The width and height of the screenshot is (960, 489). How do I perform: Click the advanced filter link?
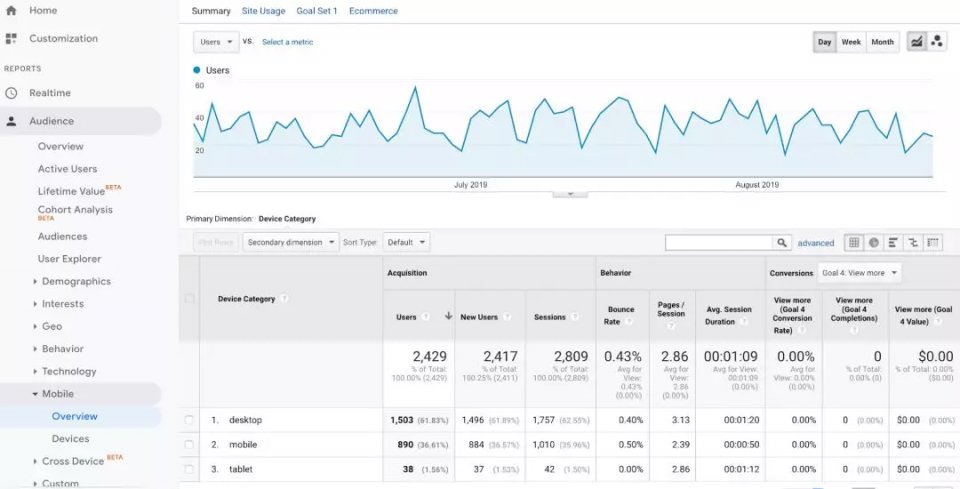(816, 243)
